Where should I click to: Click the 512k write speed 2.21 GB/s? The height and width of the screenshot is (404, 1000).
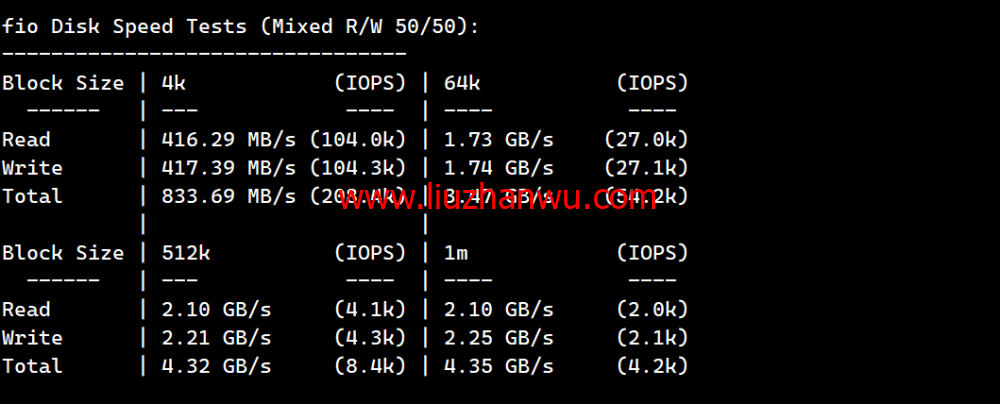pyautogui.click(x=216, y=338)
